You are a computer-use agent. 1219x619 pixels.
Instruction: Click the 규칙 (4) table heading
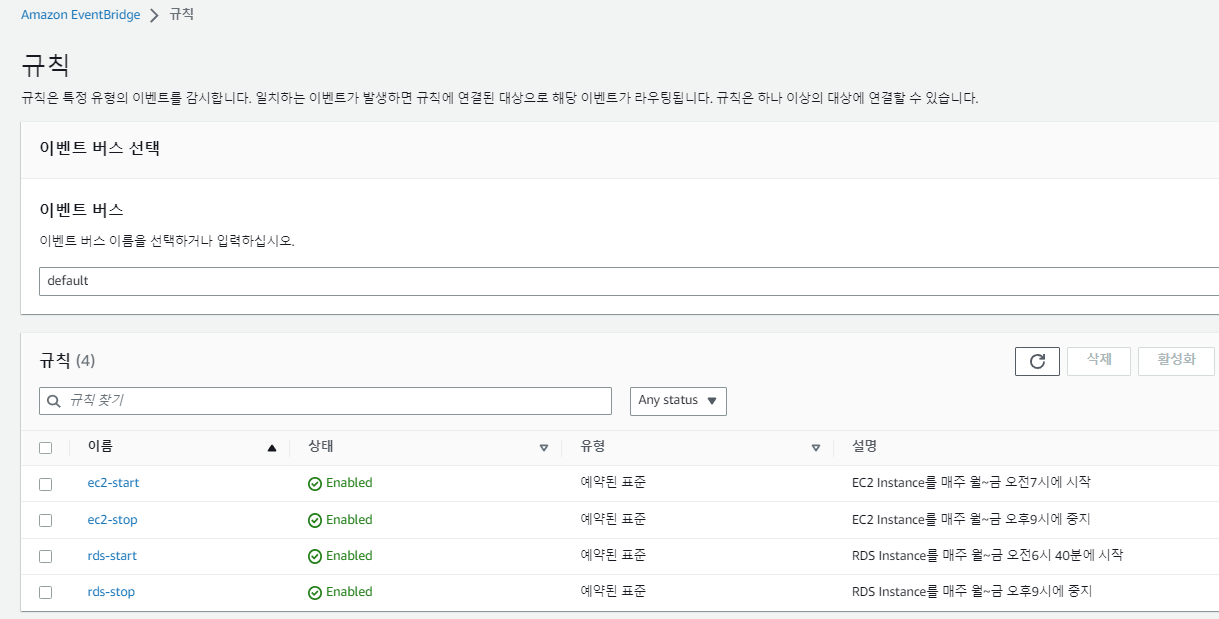point(67,361)
